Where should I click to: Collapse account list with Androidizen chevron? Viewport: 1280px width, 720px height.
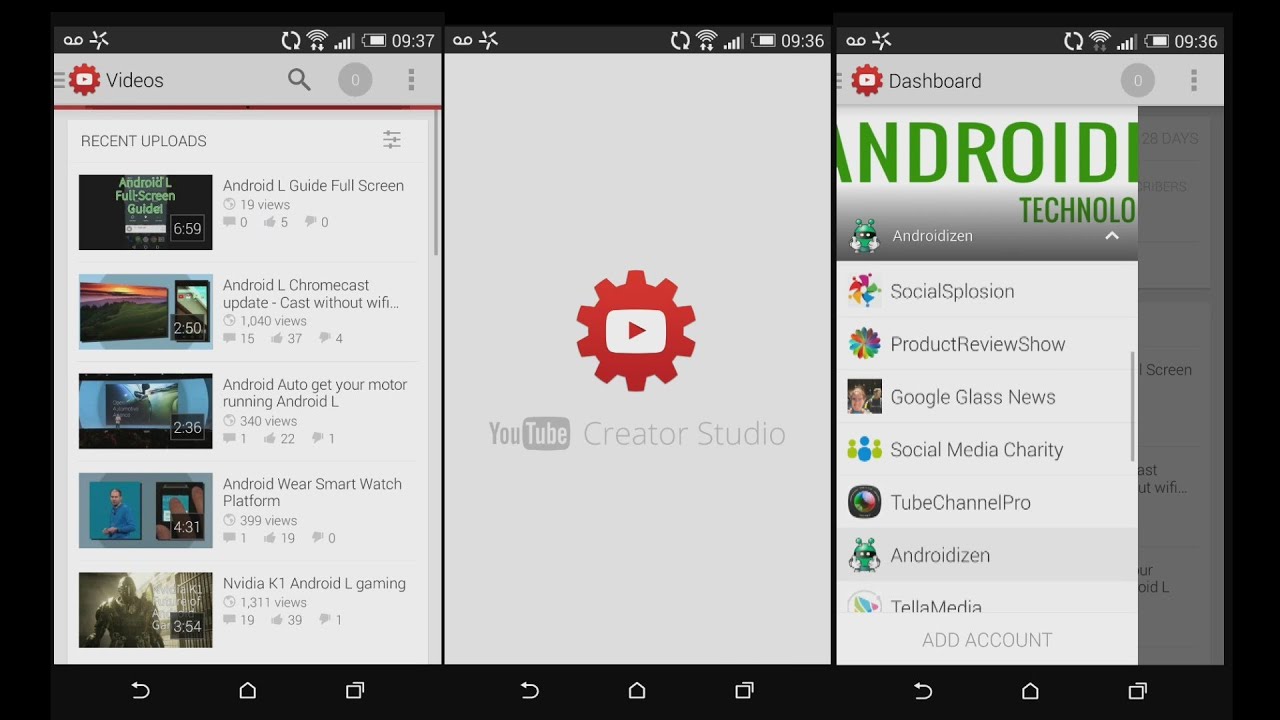[1111, 236]
